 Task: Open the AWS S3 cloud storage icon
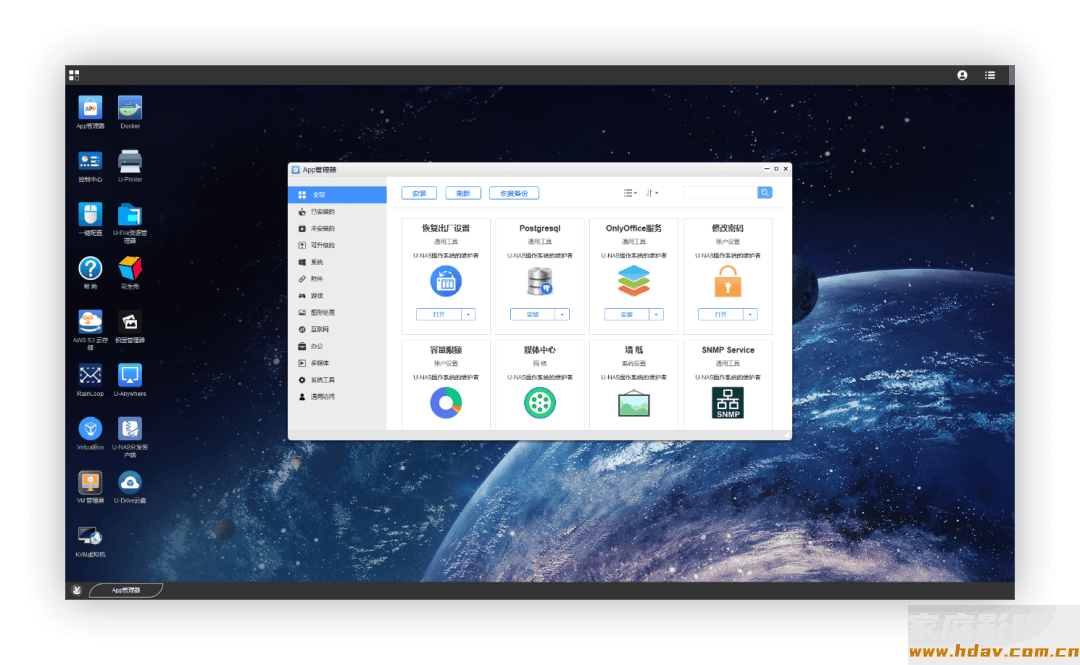(90, 322)
